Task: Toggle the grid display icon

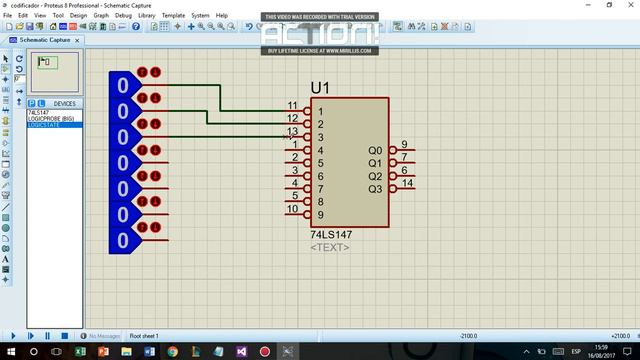Action: (x=164, y=27)
